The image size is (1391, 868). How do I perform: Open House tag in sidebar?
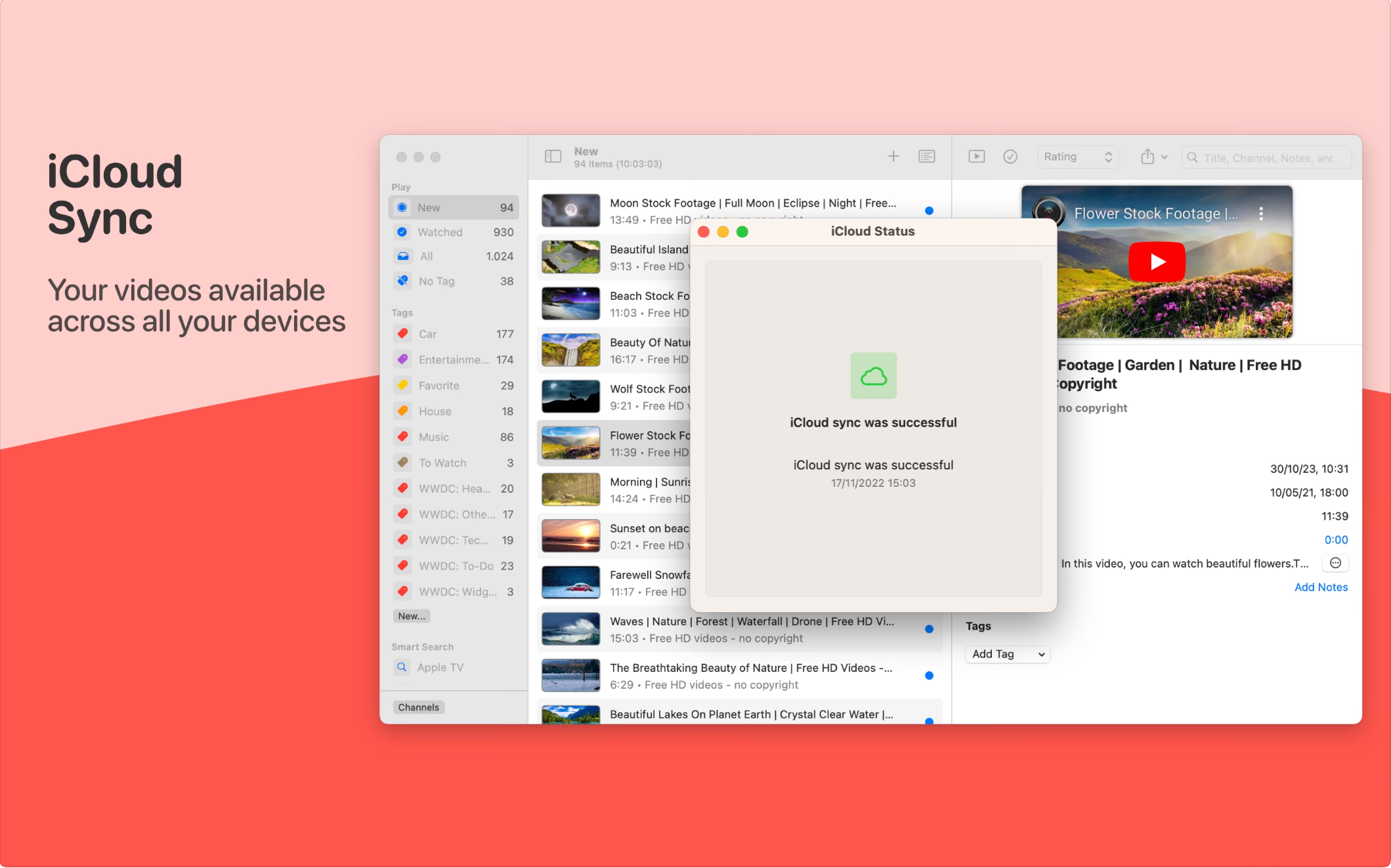[454, 411]
